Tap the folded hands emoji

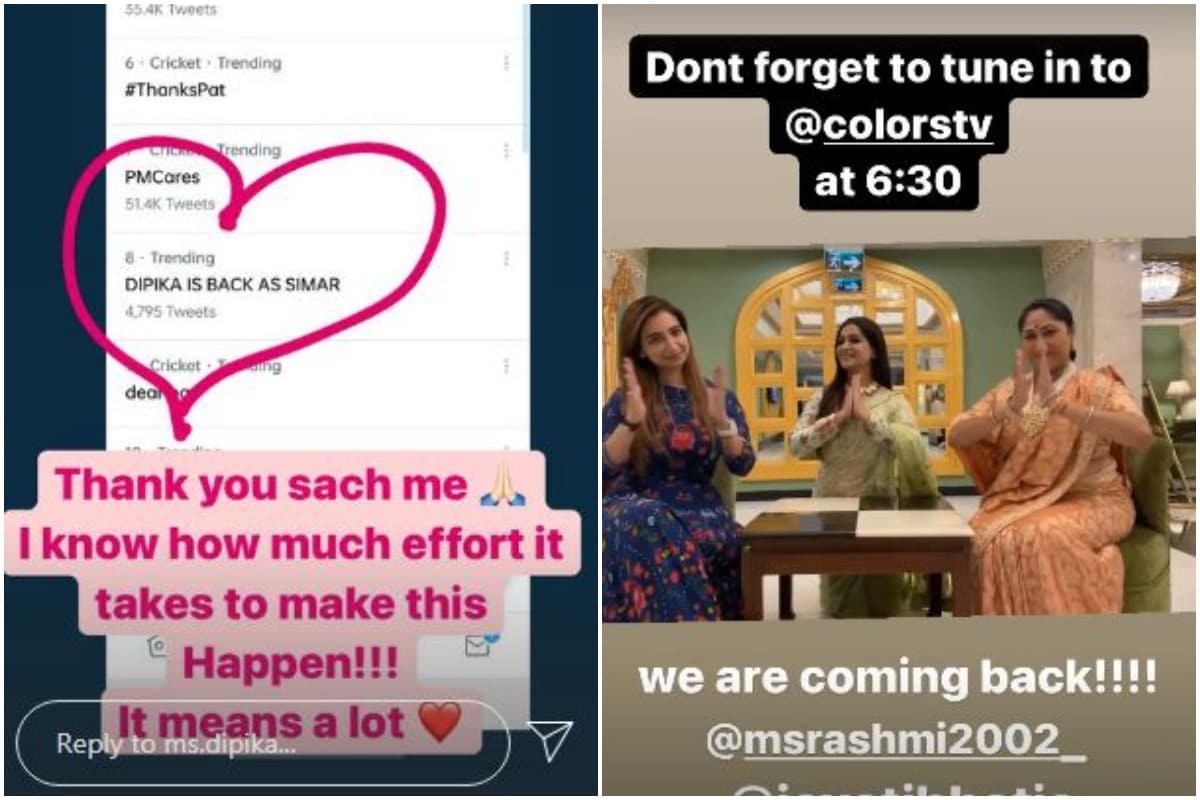coord(503,485)
